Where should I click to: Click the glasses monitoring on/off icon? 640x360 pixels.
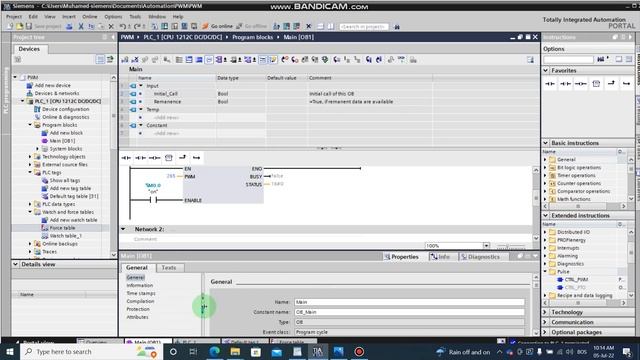401,60
